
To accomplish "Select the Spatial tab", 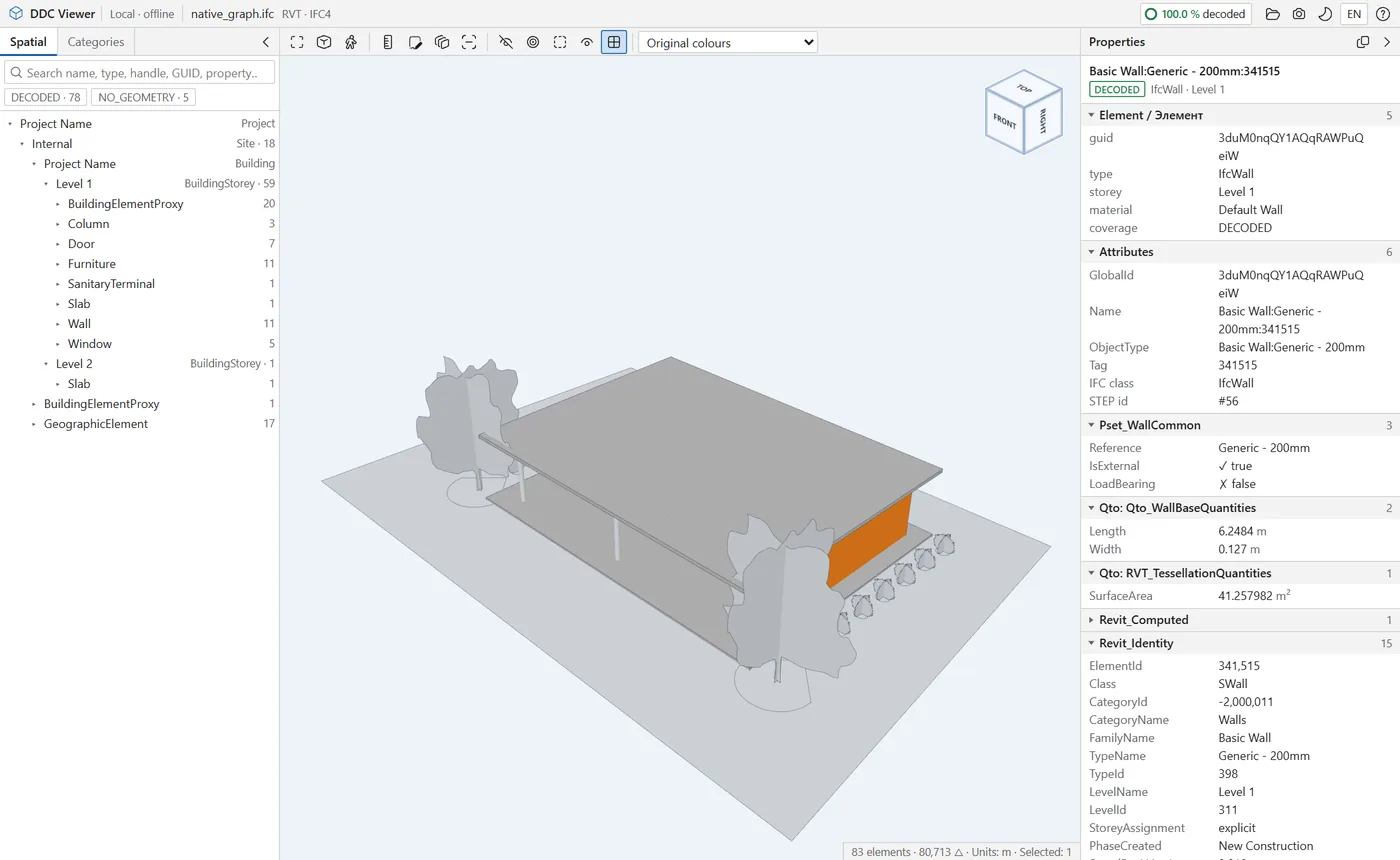I will pyautogui.click(x=28, y=42).
